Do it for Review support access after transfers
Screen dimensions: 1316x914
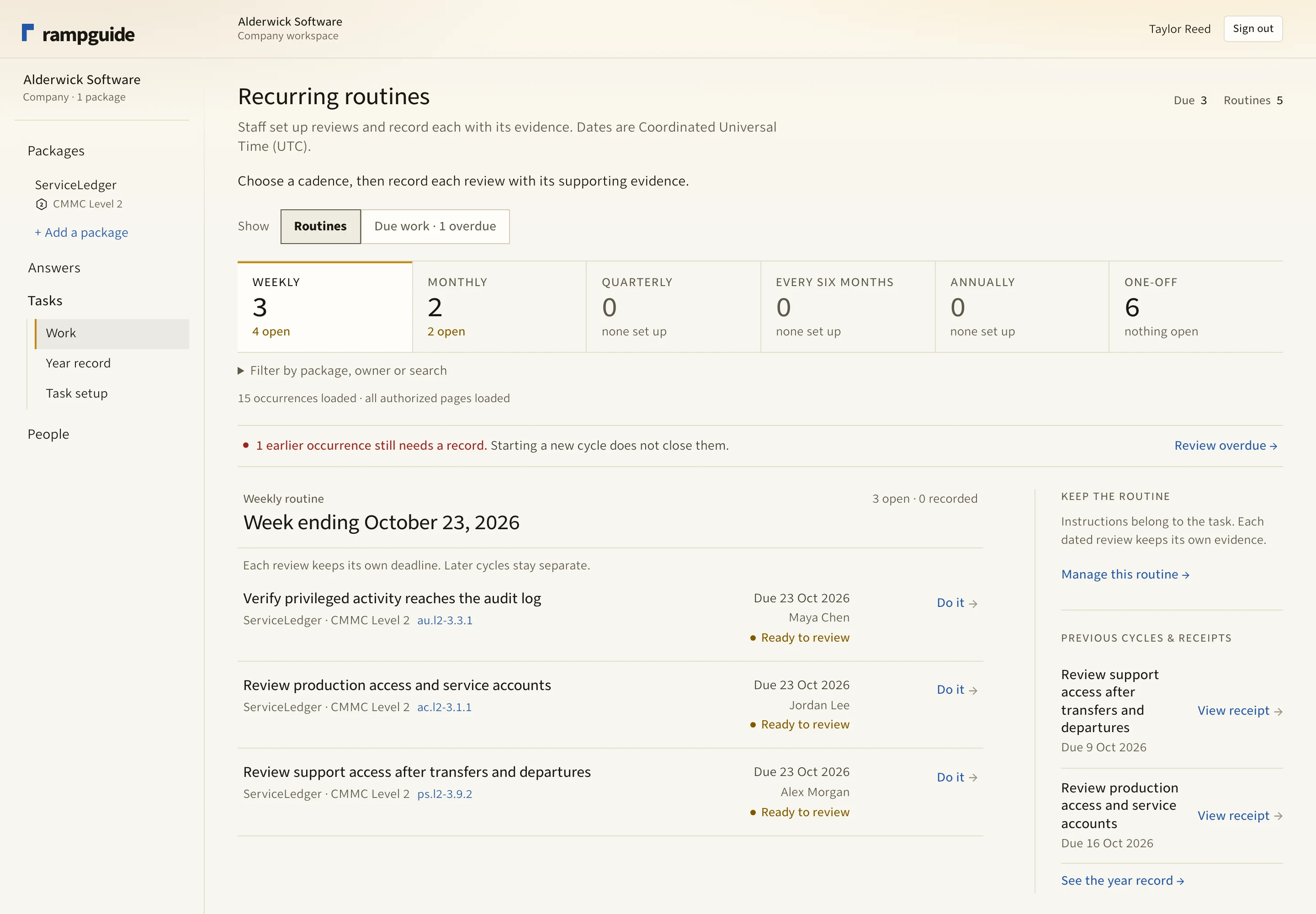coord(956,777)
